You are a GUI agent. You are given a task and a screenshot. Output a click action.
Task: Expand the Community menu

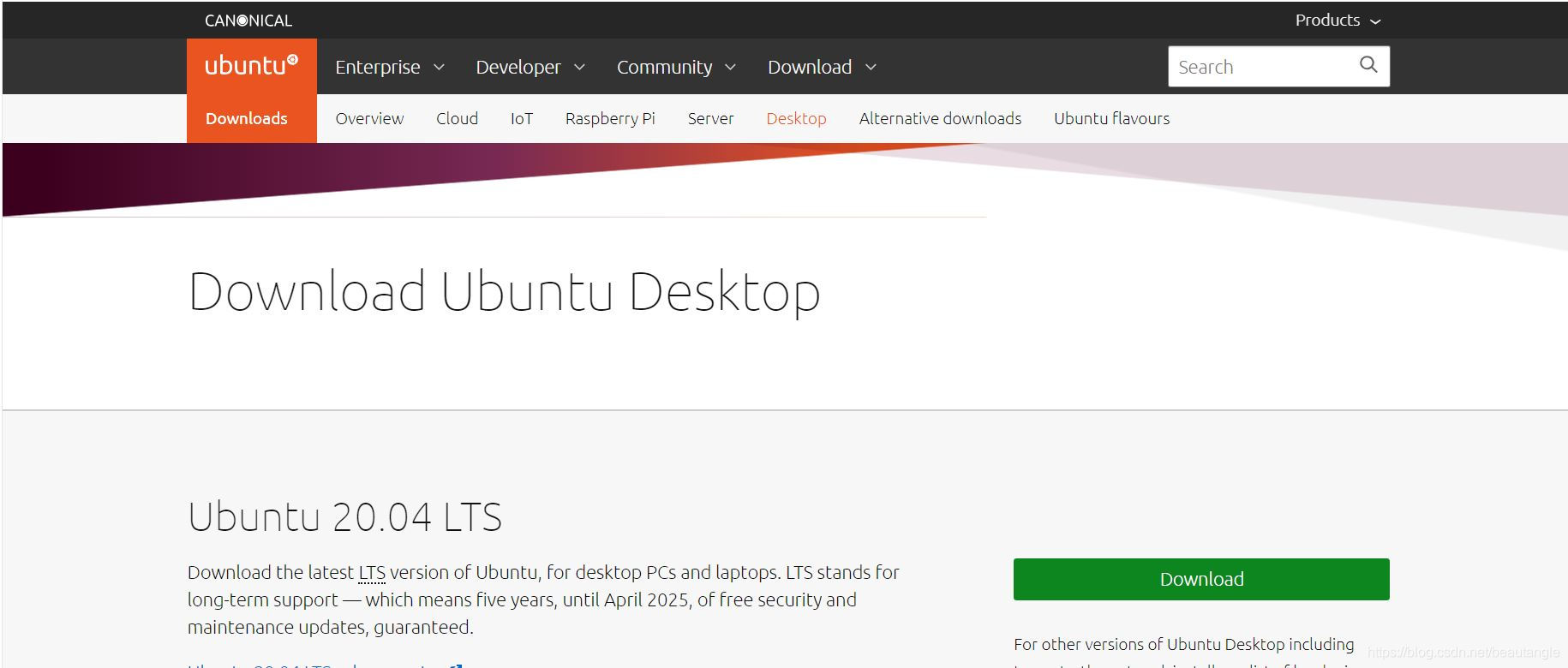pos(676,67)
